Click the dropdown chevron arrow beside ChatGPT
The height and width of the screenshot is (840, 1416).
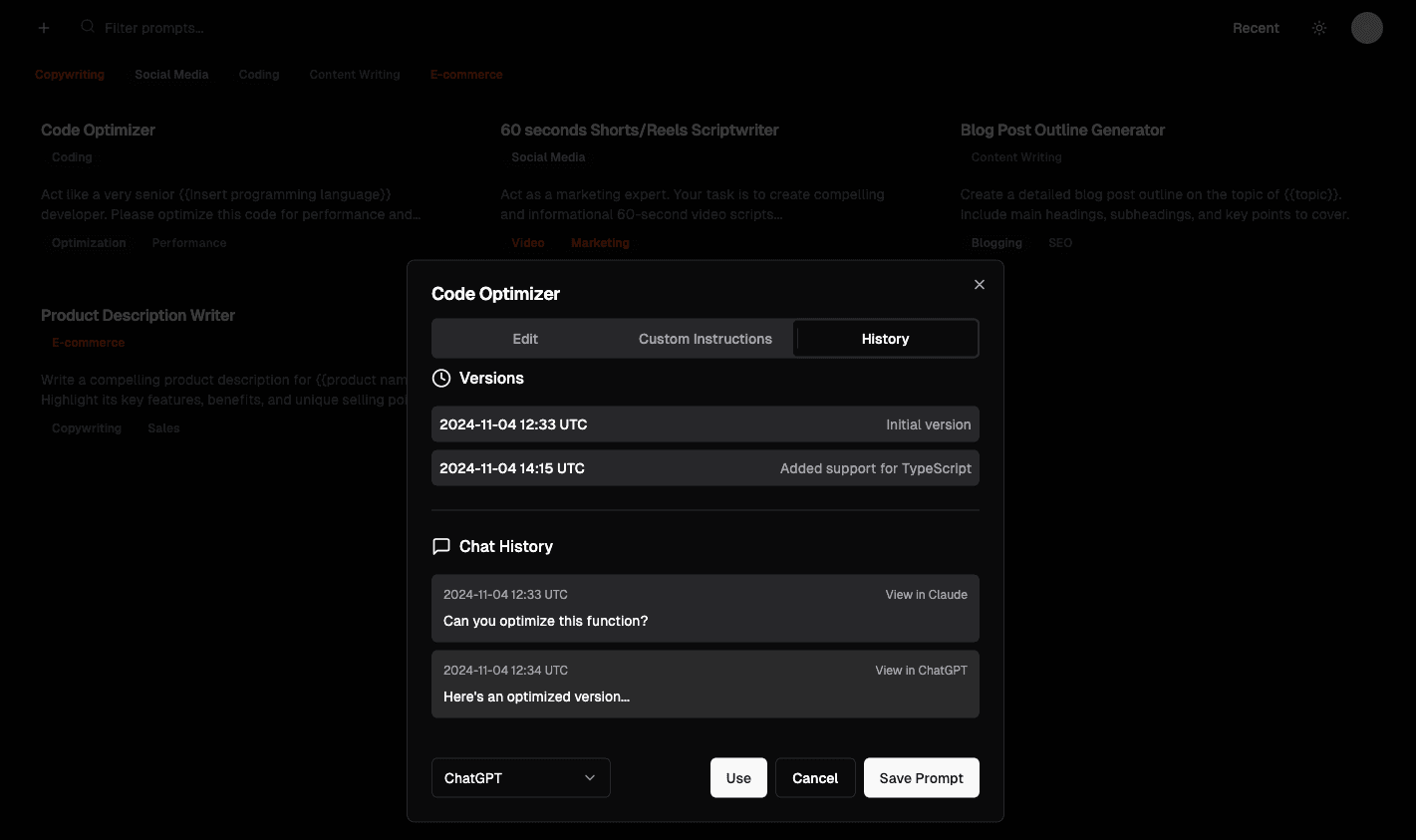(x=590, y=778)
